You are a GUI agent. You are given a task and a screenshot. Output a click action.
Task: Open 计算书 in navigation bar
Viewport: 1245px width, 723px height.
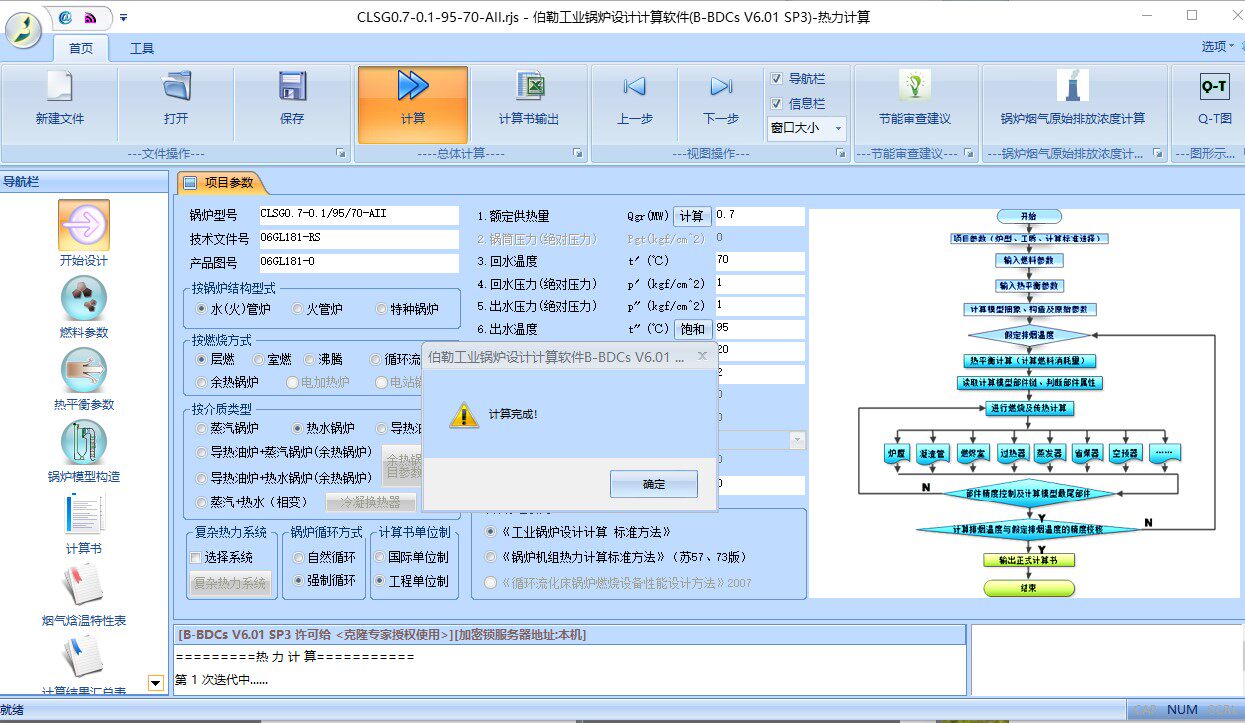click(84, 523)
